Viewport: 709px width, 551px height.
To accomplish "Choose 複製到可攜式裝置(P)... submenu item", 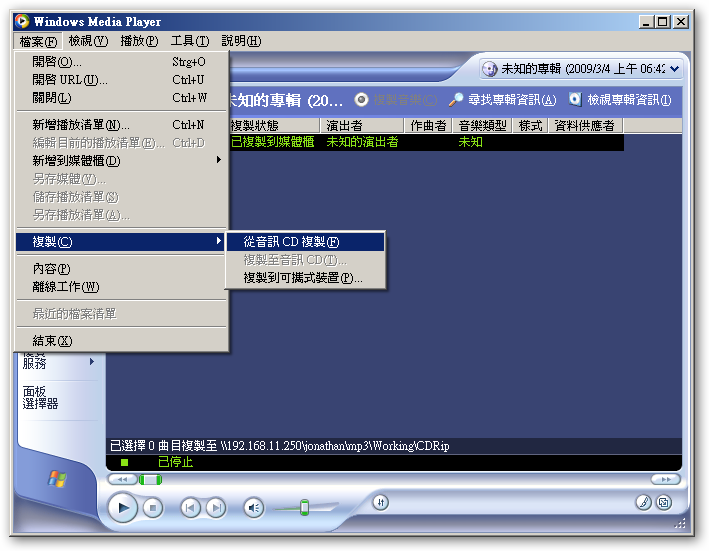I will 306,278.
